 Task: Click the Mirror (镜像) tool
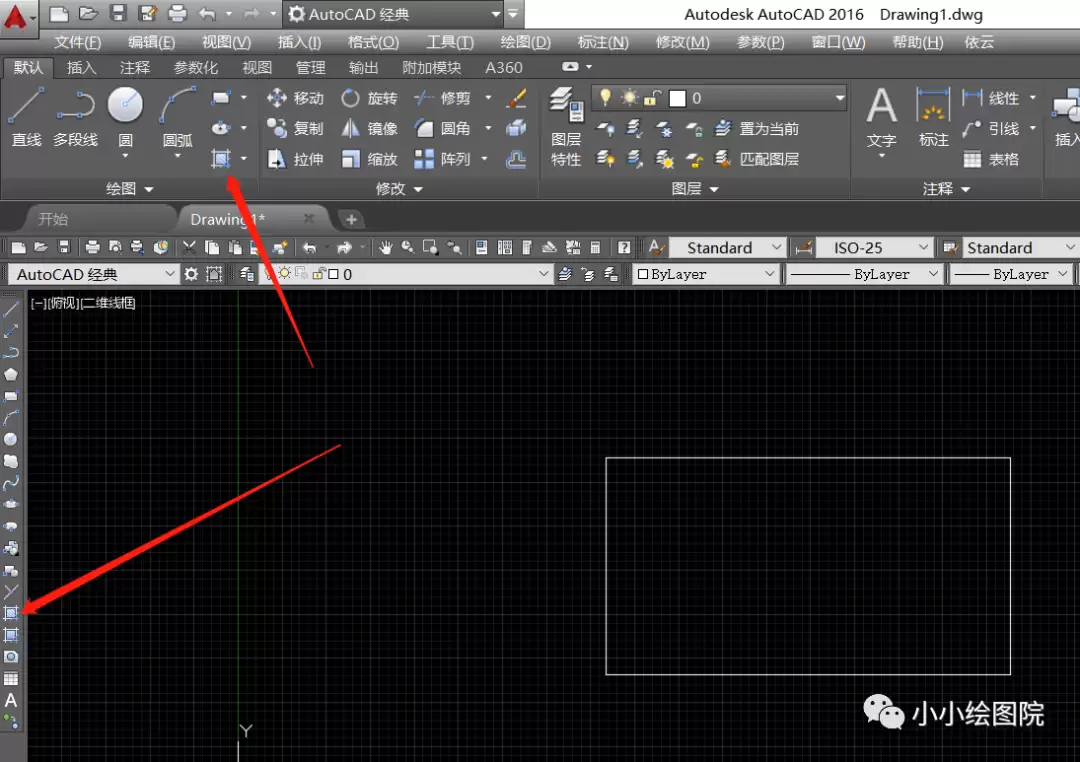(368, 129)
